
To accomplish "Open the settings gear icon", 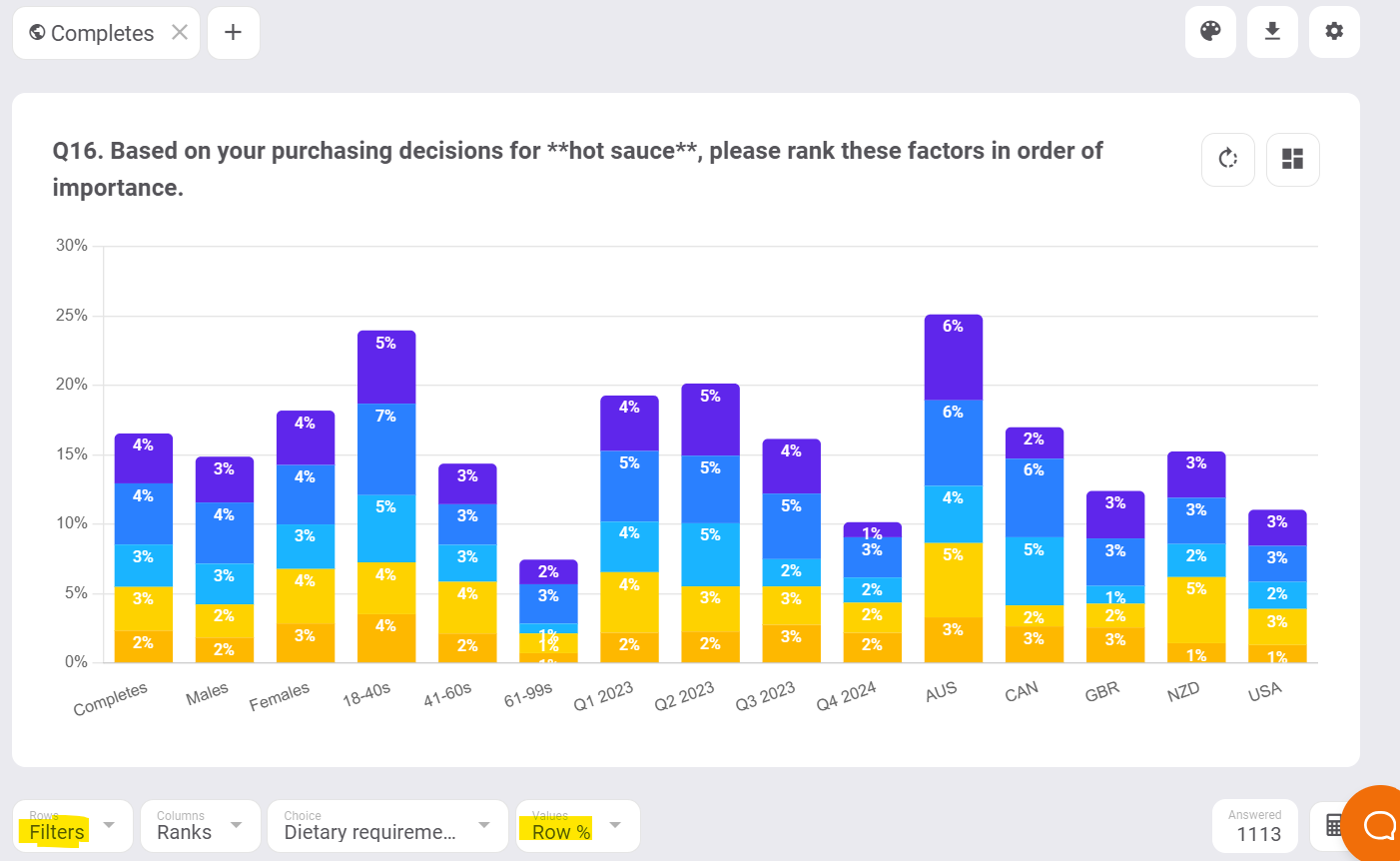I will point(1334,32).
